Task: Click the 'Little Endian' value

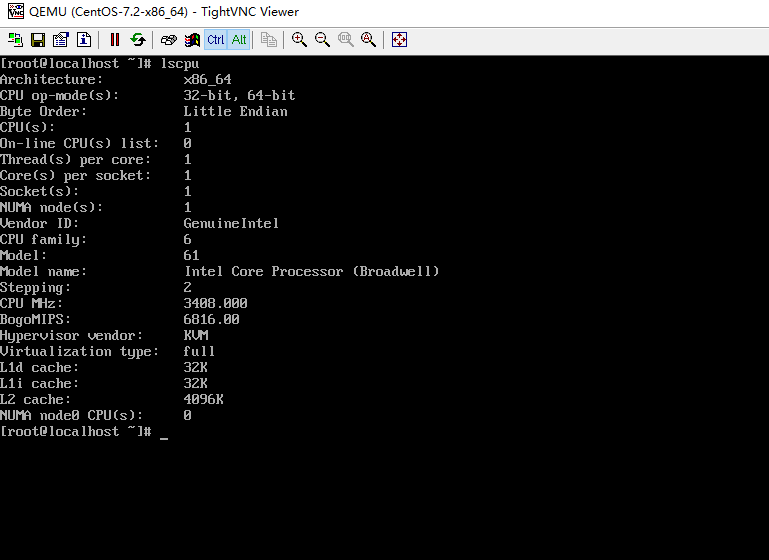Action: tap(235, 111)
